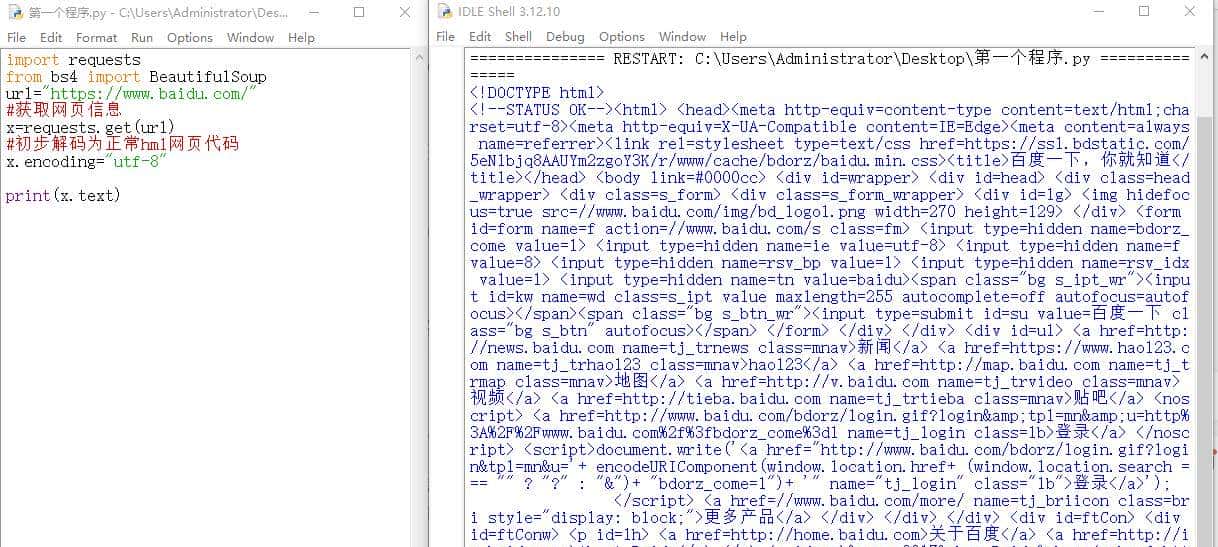1218x547 pixels.
Task: Click the 'import requests' code line
Action: (73, 60)
